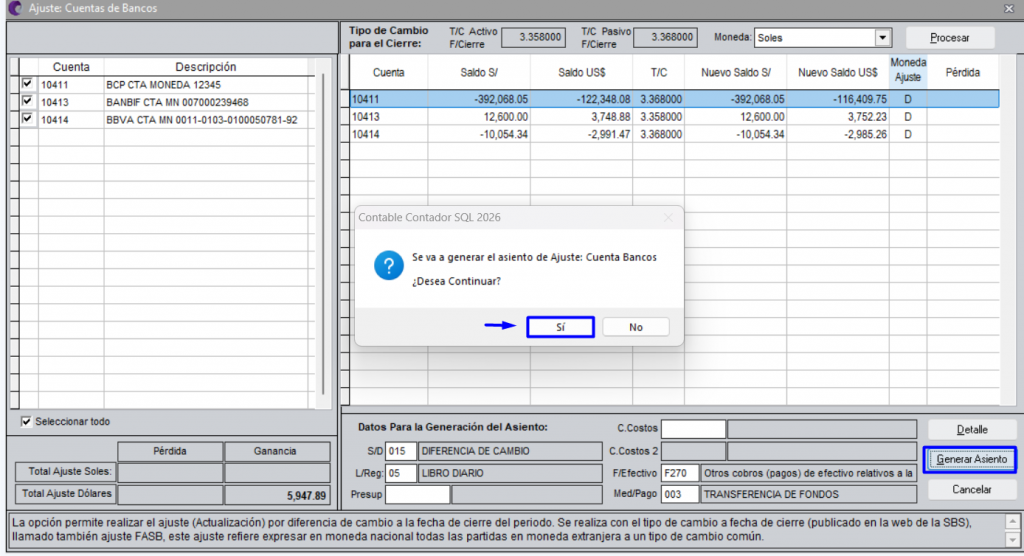Click the application logo in title bar
Screen dimensions: 1024x556
14,8
